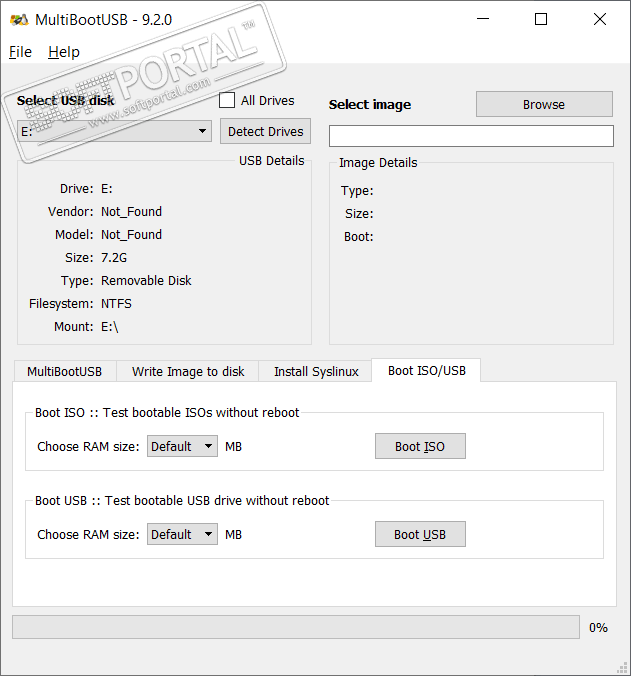Screen dimensions: 631x676
Task: Switch to the MultiBootUSB tab
Action: coord(65,371)
